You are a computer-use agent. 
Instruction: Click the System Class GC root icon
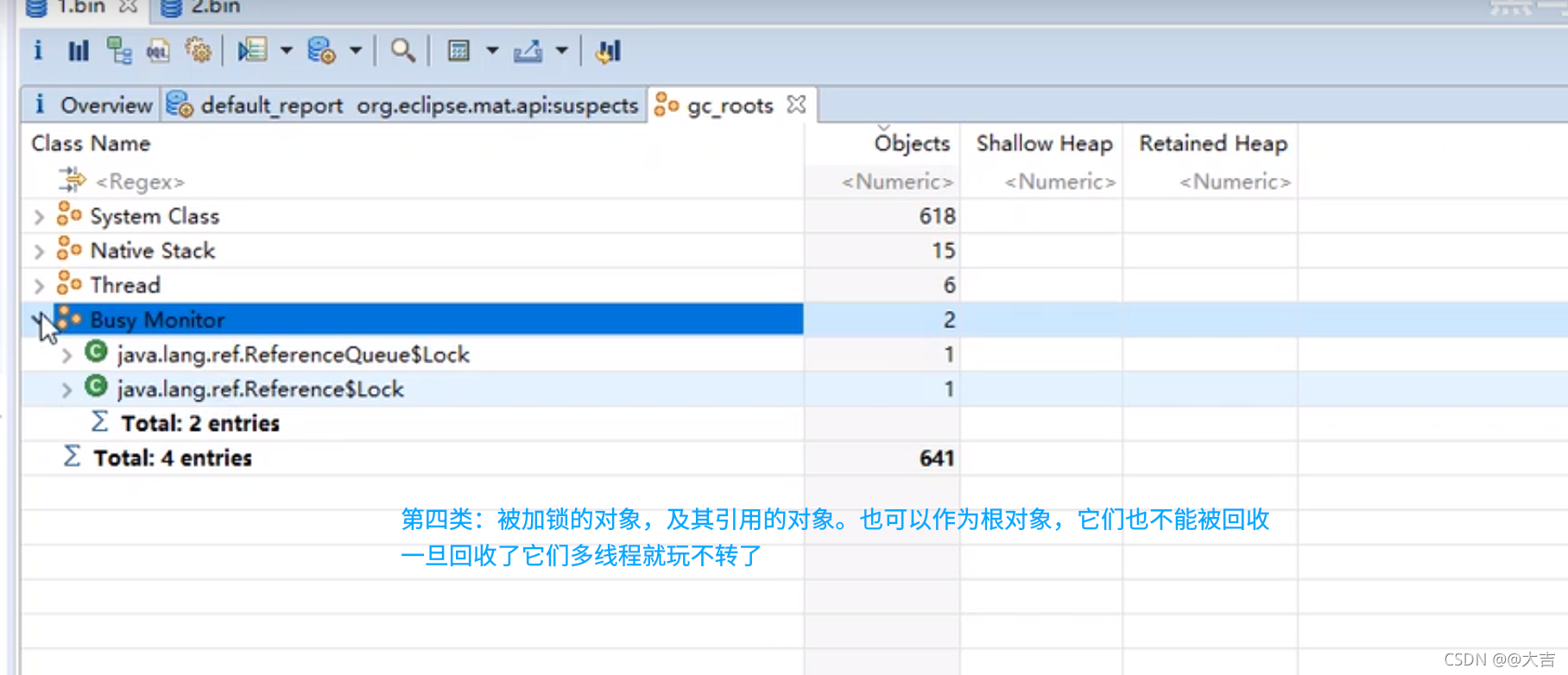tap(69, 213)
